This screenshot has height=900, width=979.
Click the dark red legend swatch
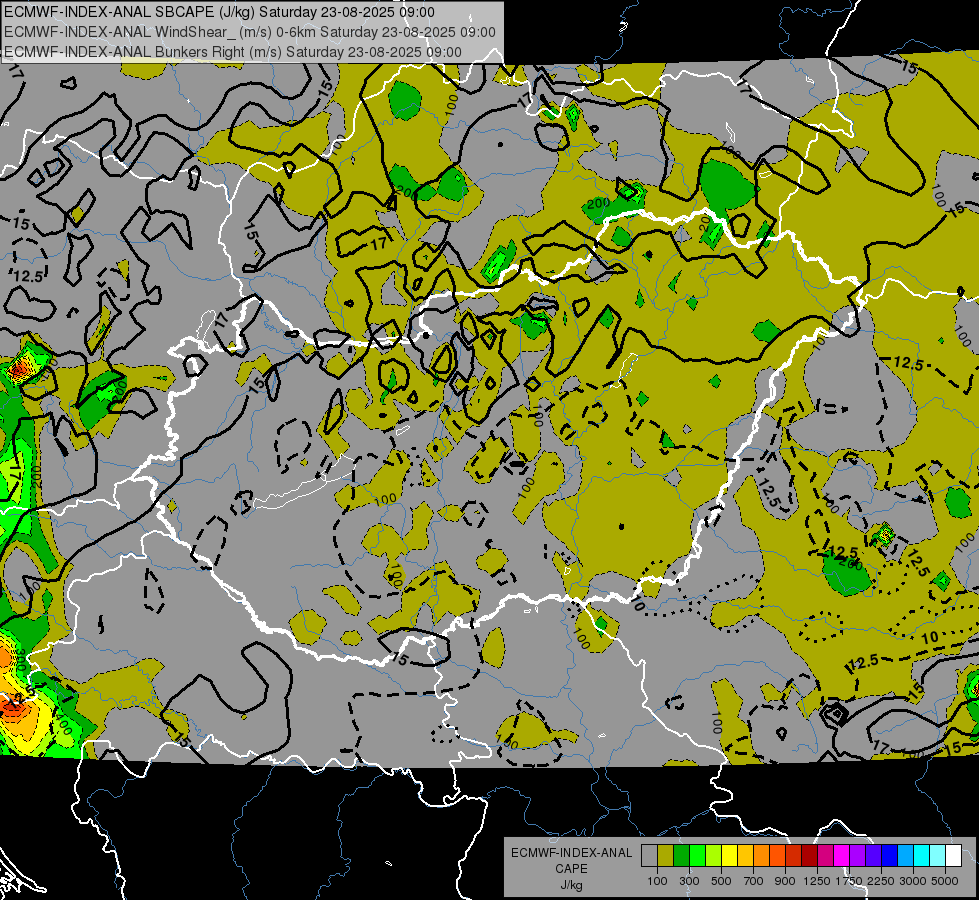click(810, 856)
